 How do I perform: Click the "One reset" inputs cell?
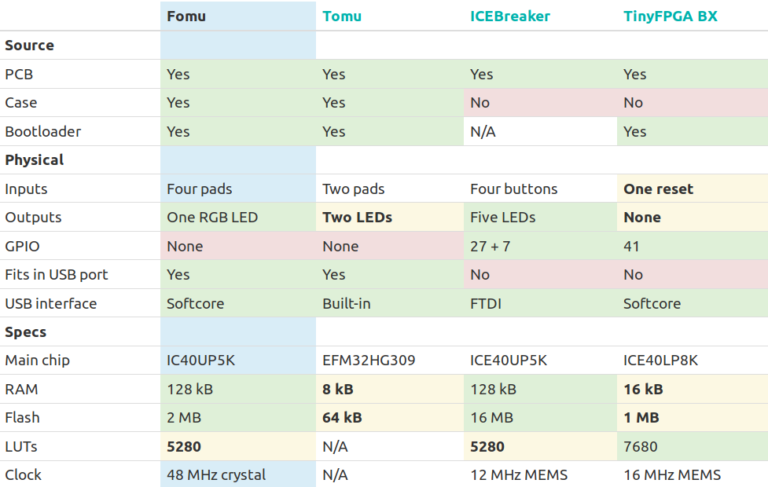tap(658, 189)
